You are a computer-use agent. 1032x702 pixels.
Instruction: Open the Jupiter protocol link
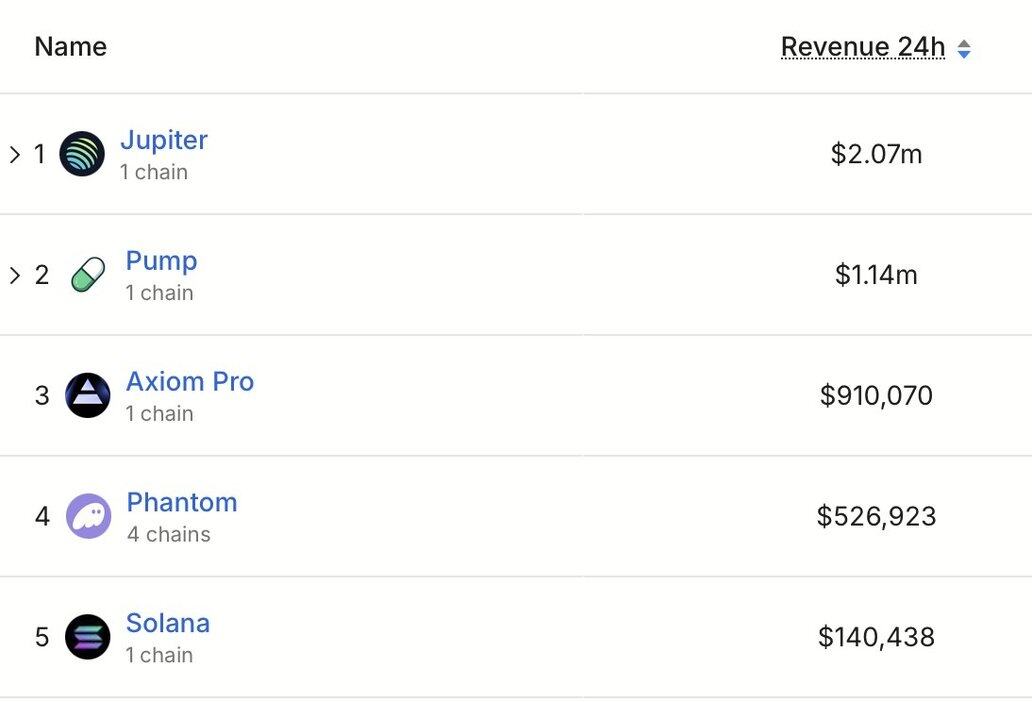pos(164,140)
